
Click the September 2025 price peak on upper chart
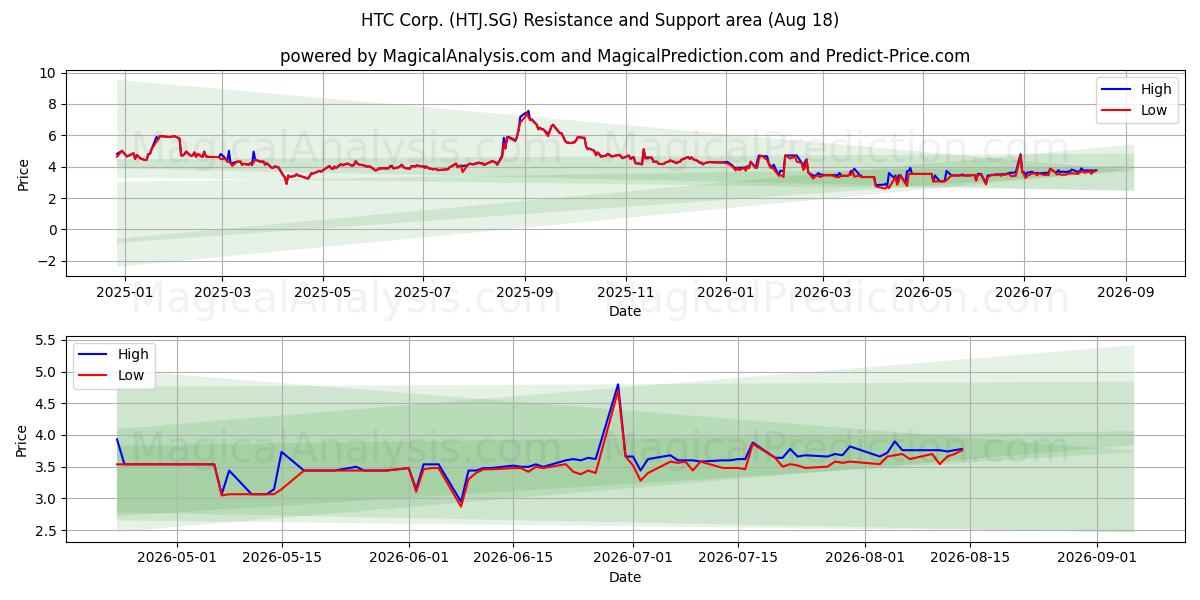coord(528,112)
